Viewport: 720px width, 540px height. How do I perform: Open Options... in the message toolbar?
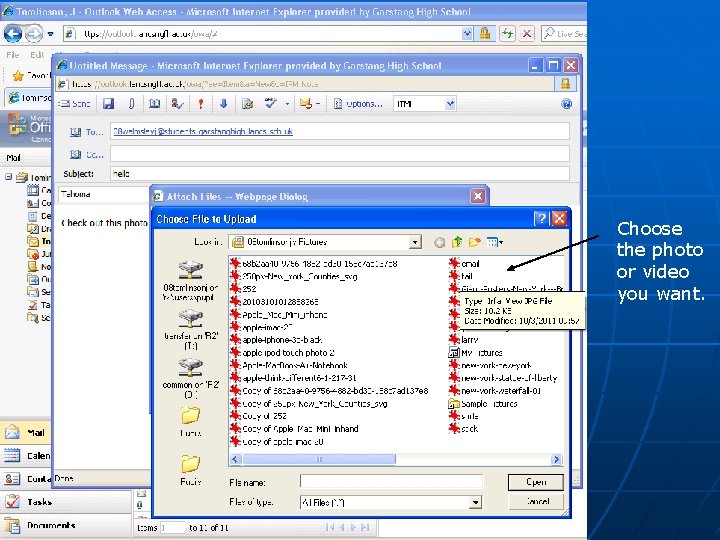tap(358, 104)
